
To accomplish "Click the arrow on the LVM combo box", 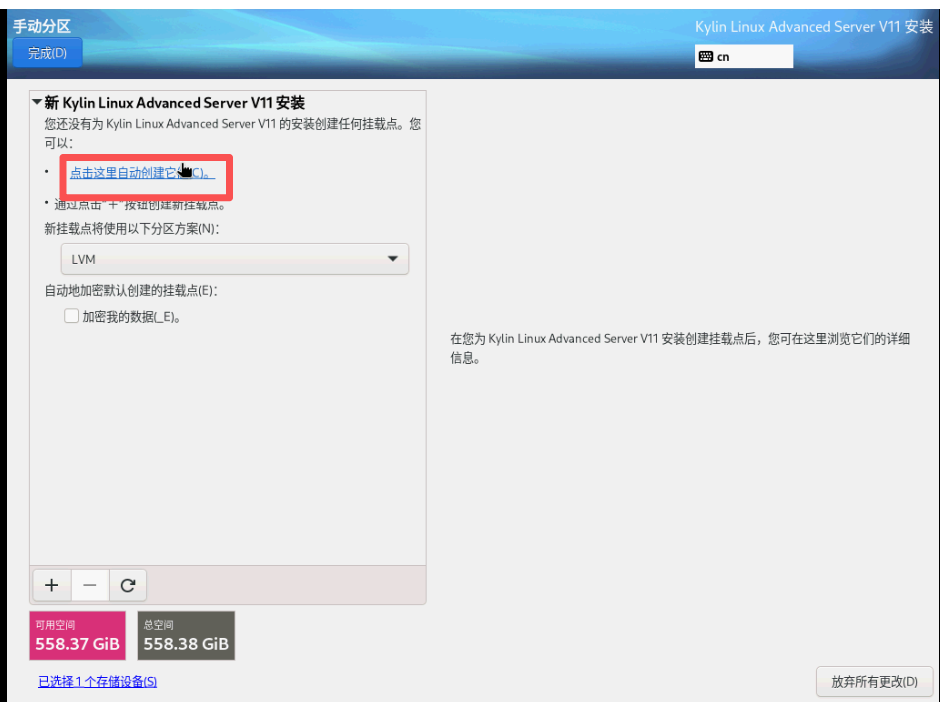I will coord(393,259).
